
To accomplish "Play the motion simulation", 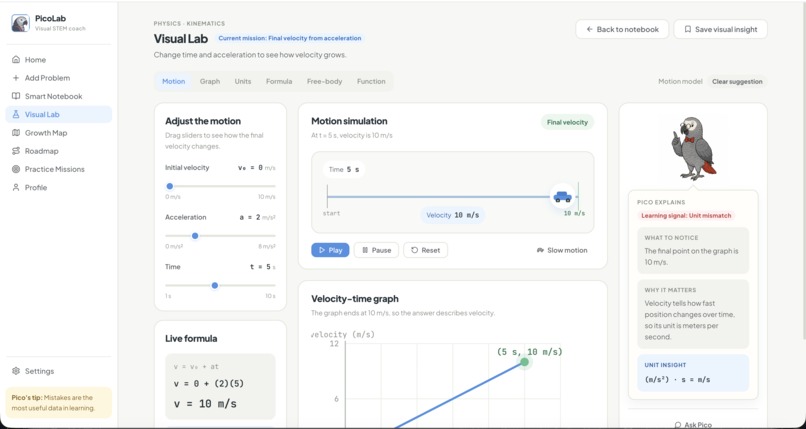I will click(330, 250).
